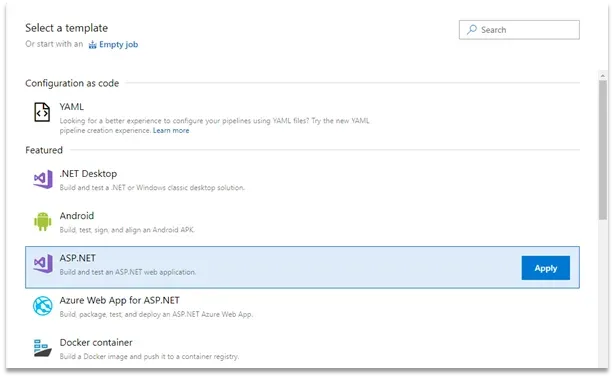Apply the ASP.NET template

pyautogui.click(x=545, y=268)
